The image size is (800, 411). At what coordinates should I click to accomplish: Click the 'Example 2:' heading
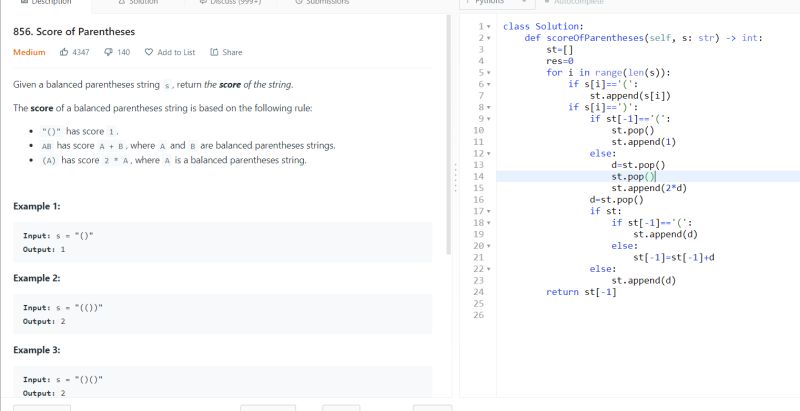(x=37, y=278)
